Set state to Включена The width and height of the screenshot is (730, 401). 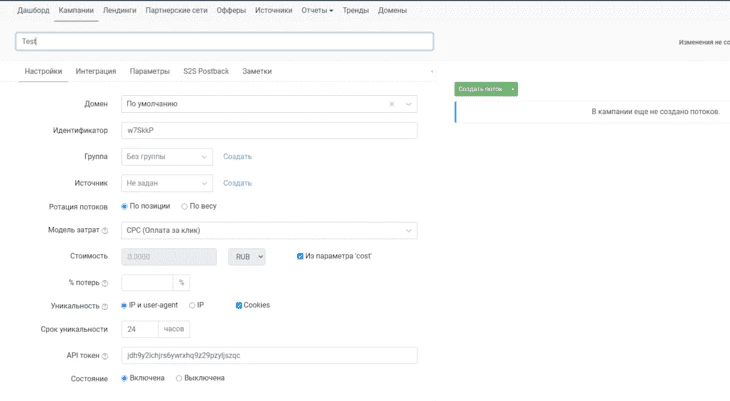[124, 378]
